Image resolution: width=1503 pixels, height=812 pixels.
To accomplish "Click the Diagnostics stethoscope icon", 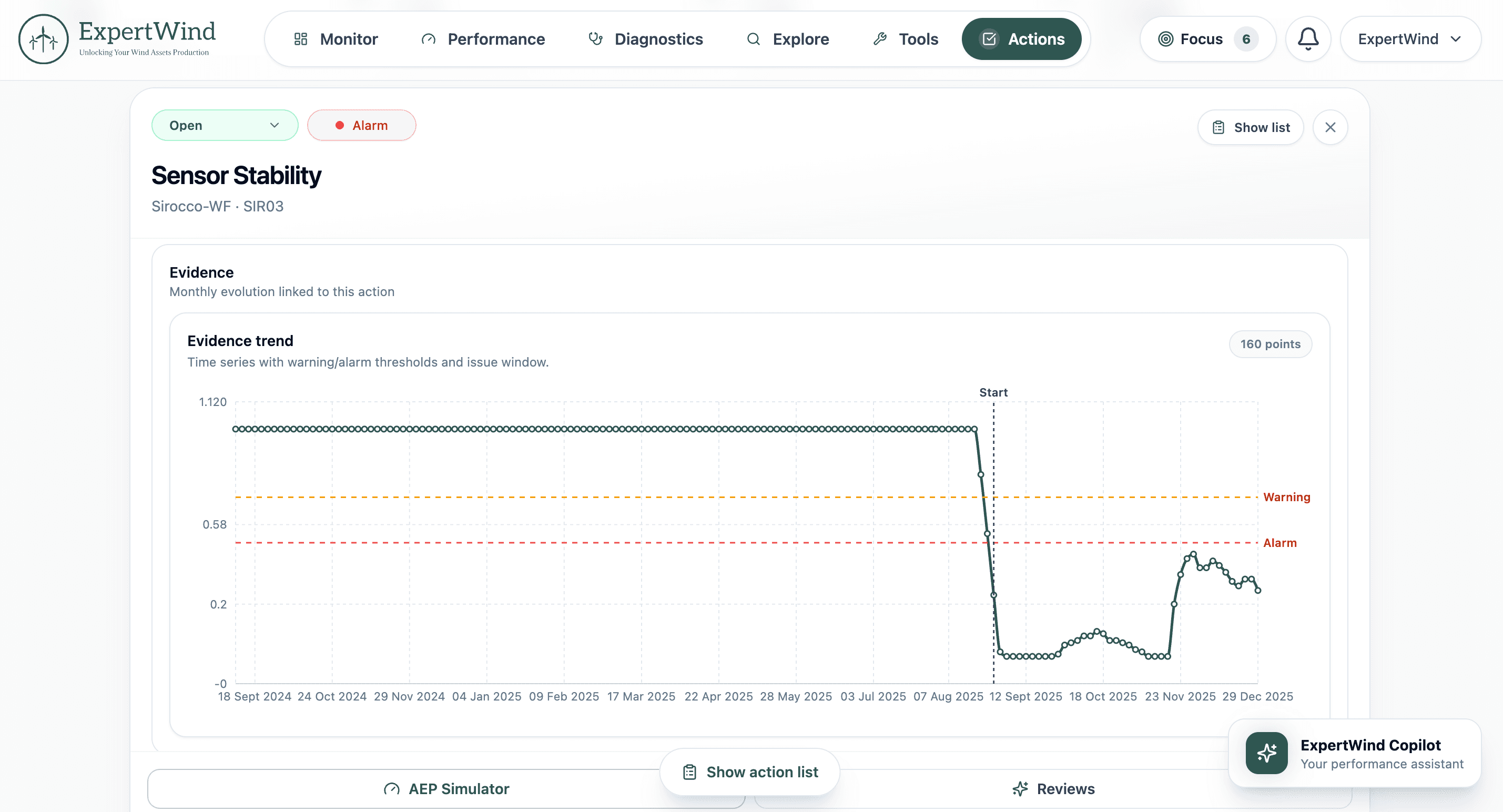I will [595, 39].
